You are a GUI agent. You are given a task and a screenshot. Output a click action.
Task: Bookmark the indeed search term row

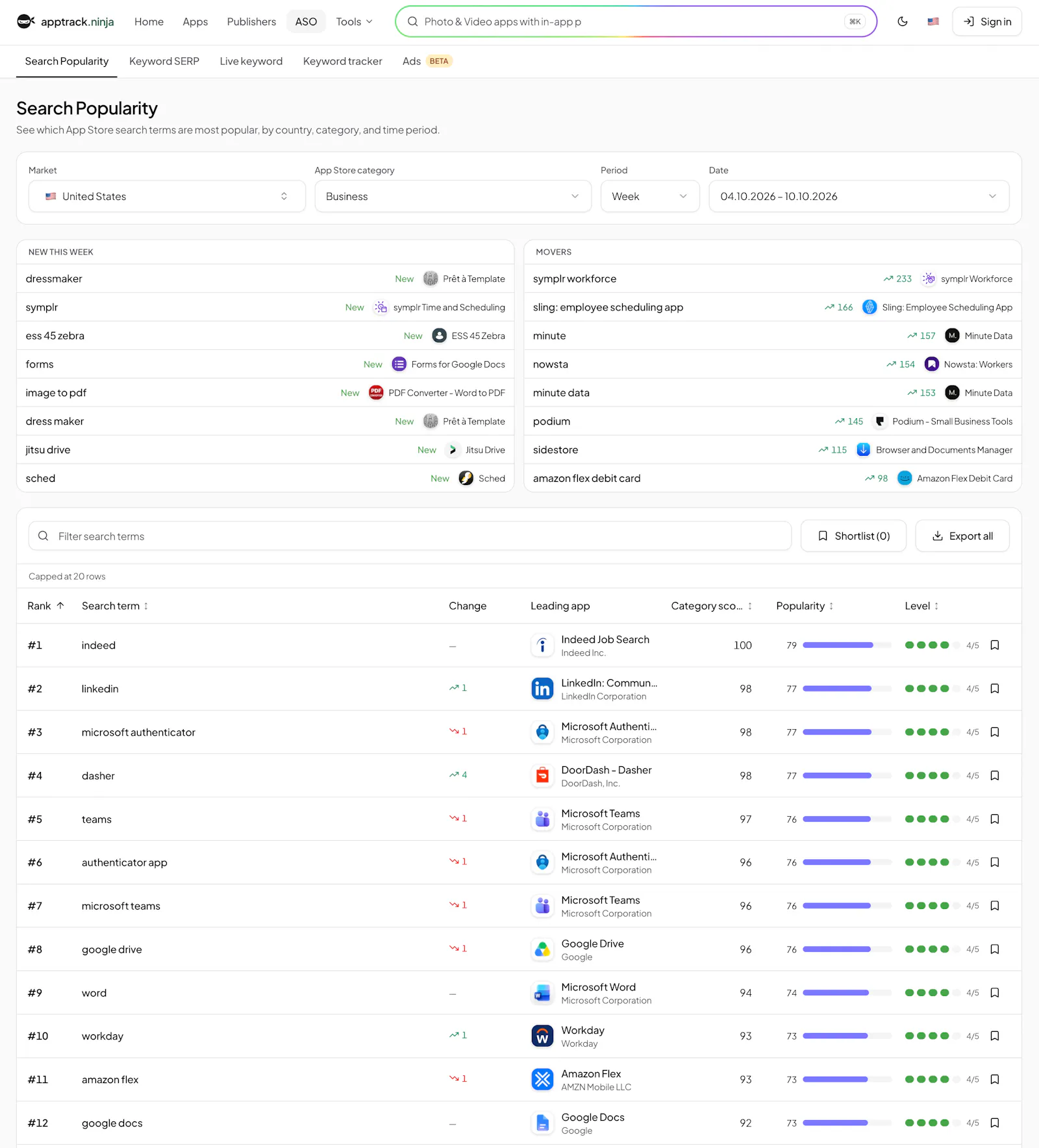coord(994,645)
